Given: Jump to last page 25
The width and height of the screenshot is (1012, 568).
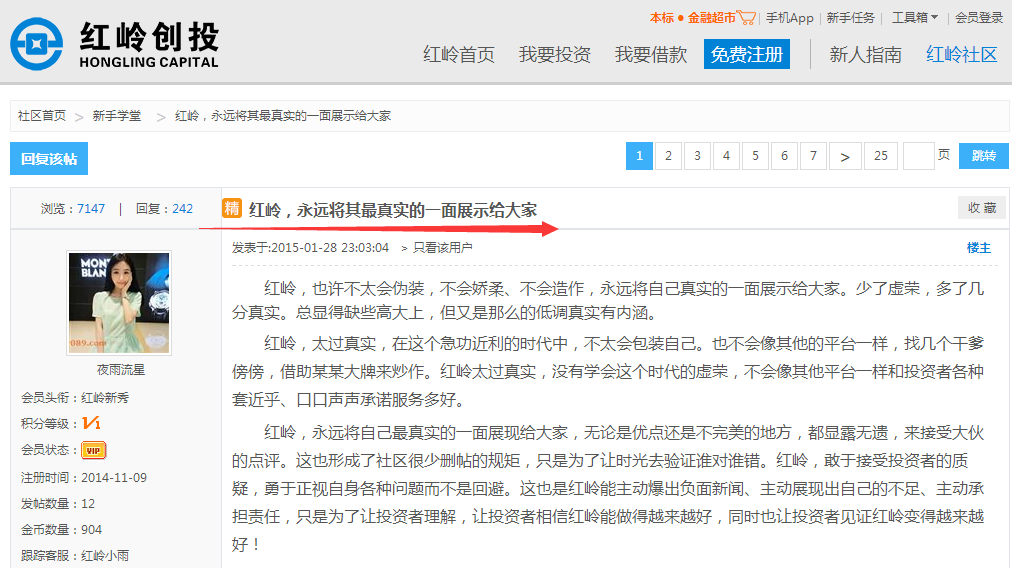Looking at the screenshot, I should pyautogui.click(x=881, y=156).
